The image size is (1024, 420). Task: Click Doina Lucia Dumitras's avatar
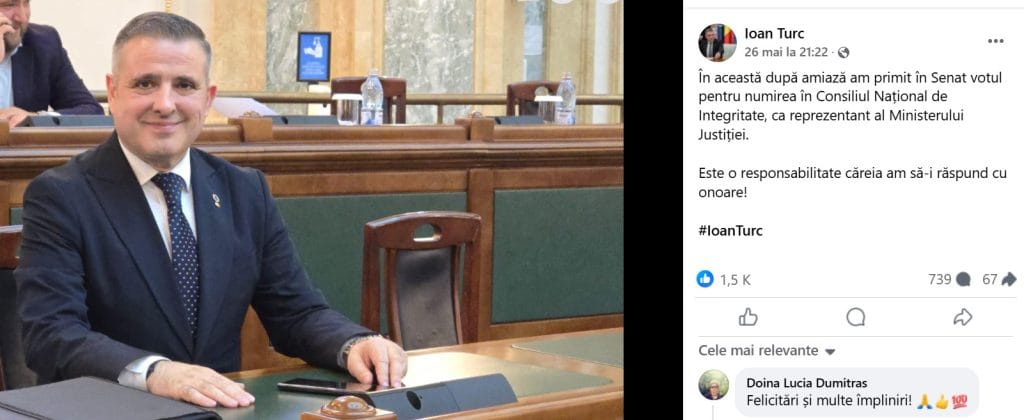[713, 385]
